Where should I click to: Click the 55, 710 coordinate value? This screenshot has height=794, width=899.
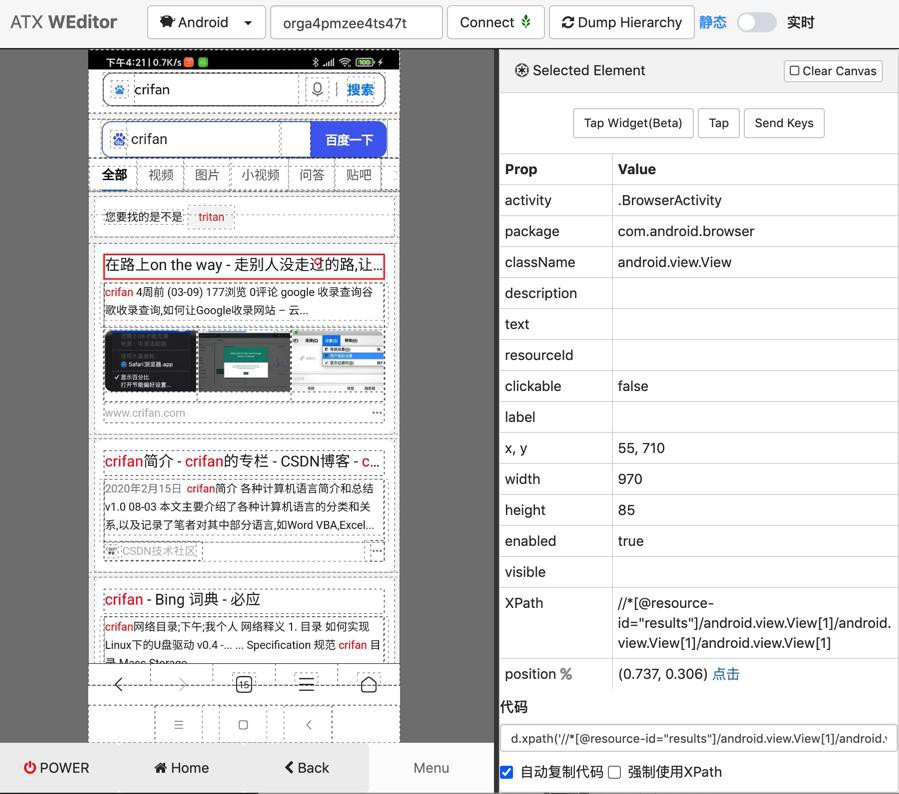641,448
